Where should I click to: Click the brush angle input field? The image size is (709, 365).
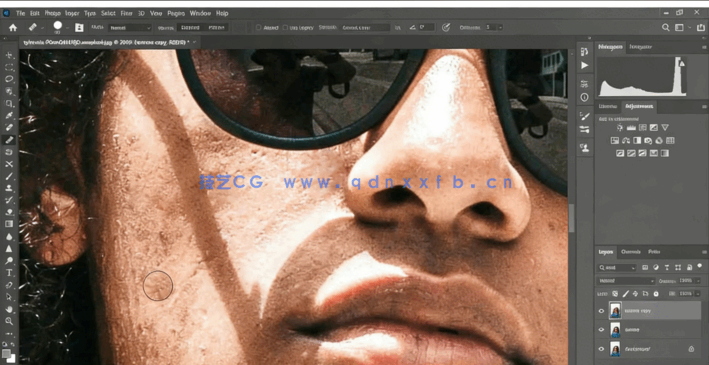coord(426,28)
